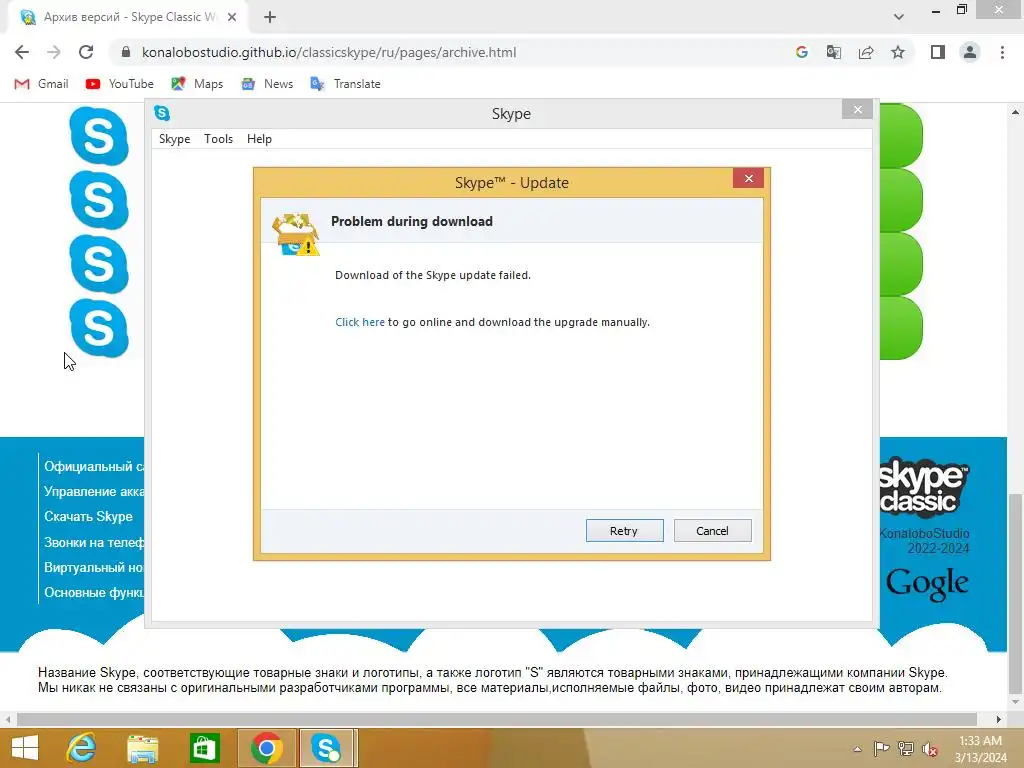Open Internet Explorer from the taskbar

(x=82, y=748)
